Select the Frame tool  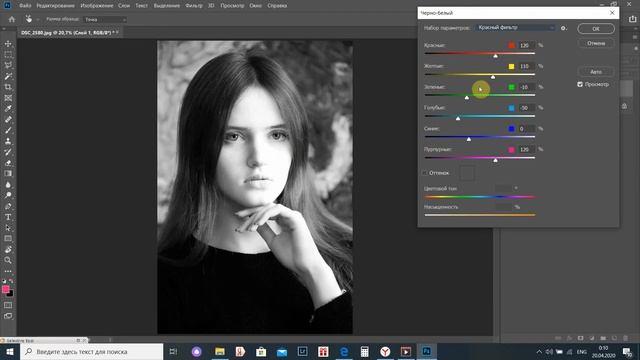(8, 98)
